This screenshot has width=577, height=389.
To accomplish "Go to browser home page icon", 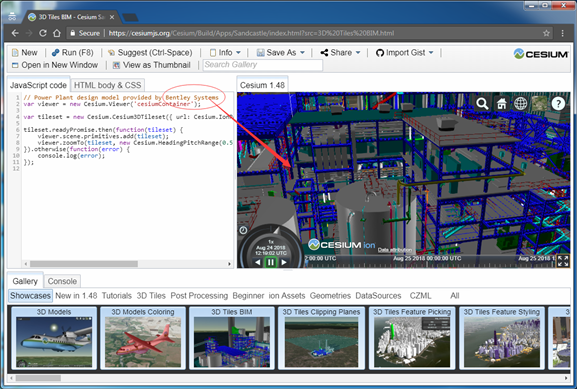I will (x=57, y=33).
